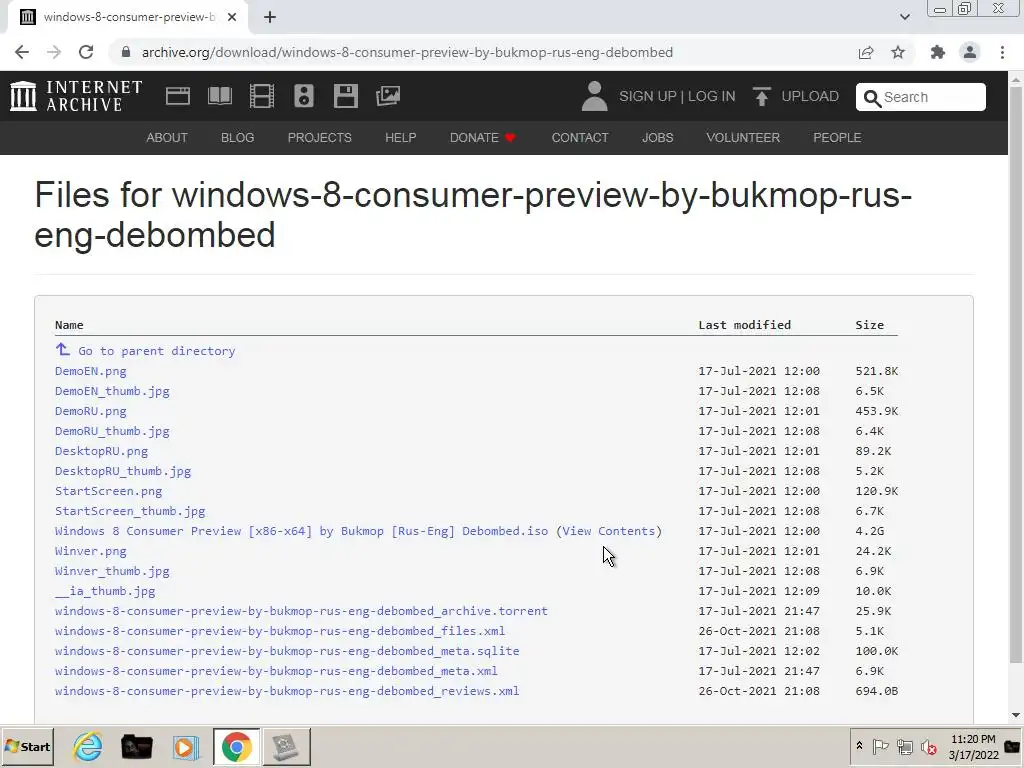Click the user avatar icon

[594, 96]
